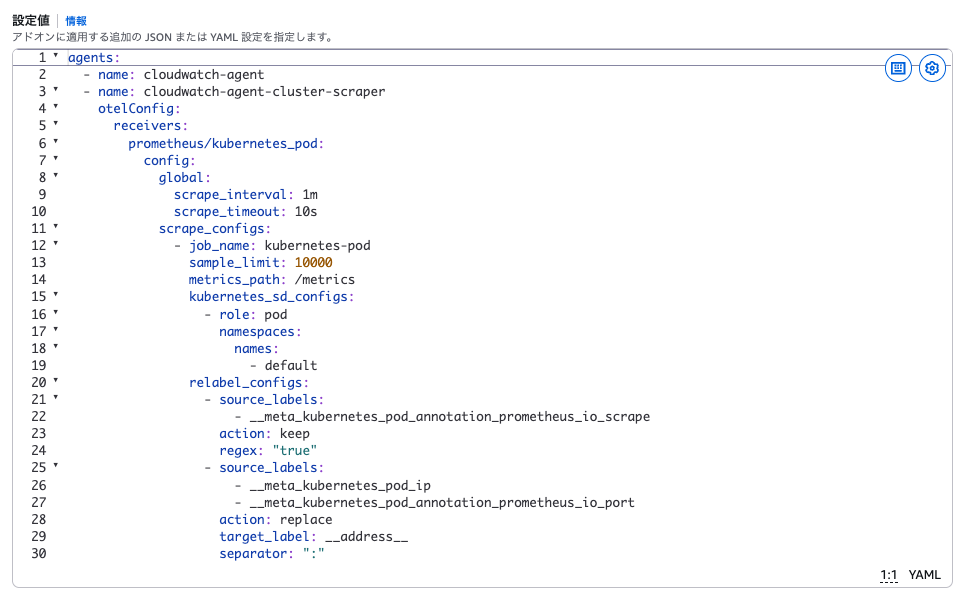Collapse the scrape_configs fold arrow on line 11
This screenshot has width=966, height=601.
pos(56,227)
